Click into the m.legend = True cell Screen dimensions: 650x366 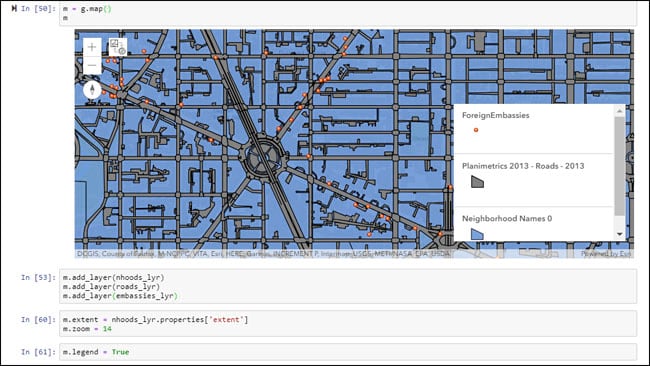[x=348, y=352]
